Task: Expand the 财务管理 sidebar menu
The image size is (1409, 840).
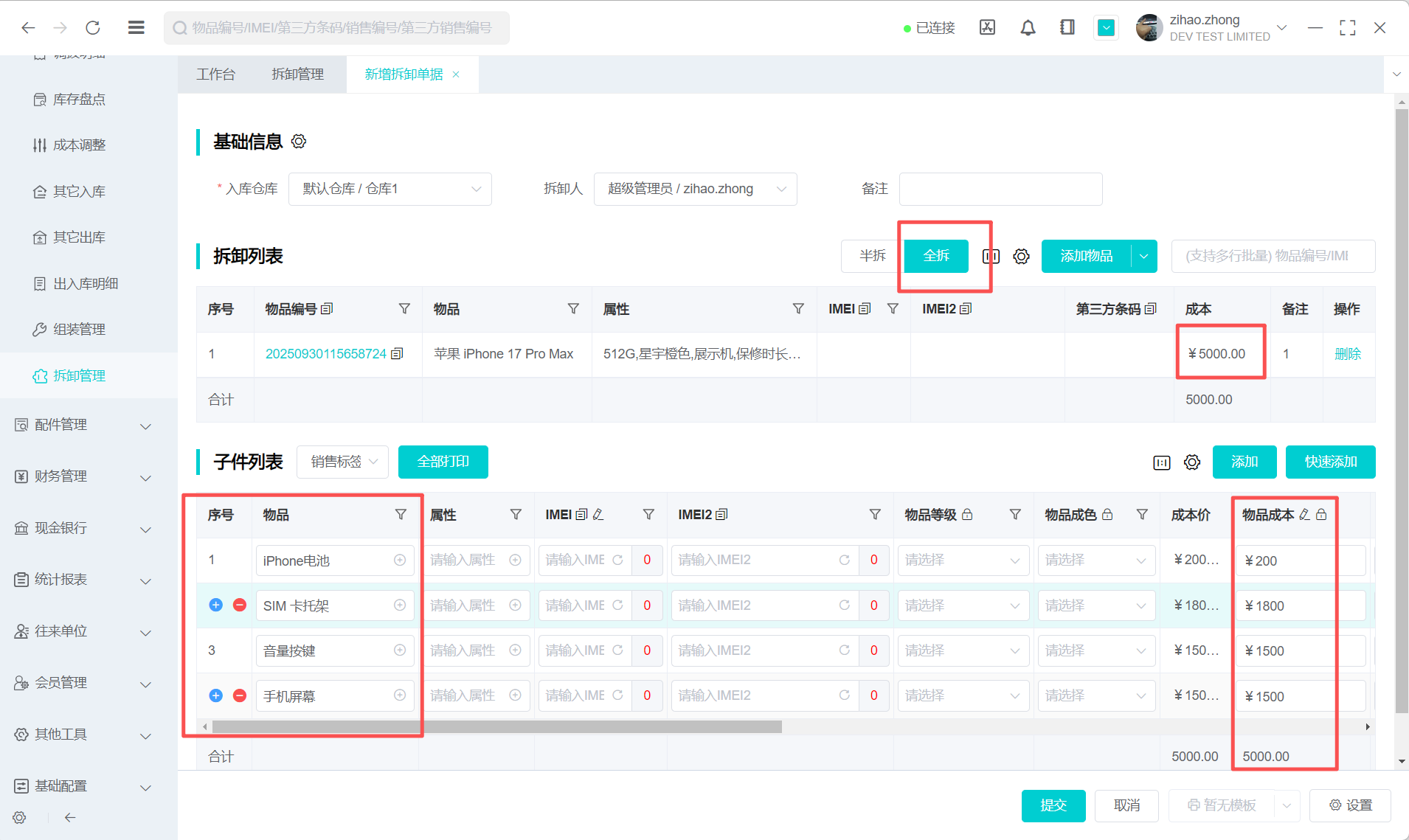Action: coord(83,476)
